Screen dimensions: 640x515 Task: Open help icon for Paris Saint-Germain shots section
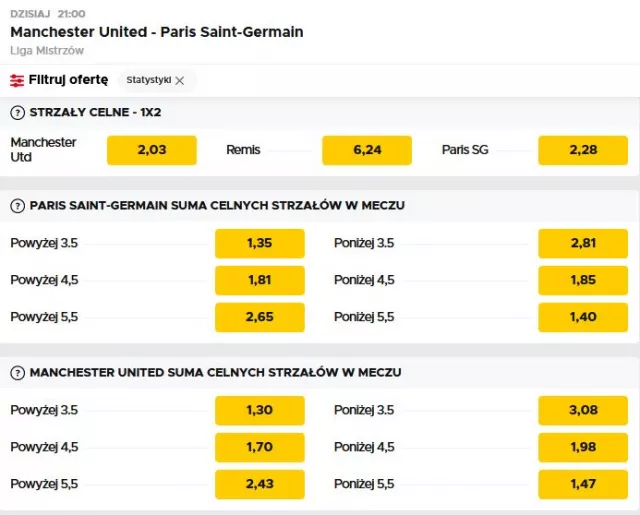(17, 205)
